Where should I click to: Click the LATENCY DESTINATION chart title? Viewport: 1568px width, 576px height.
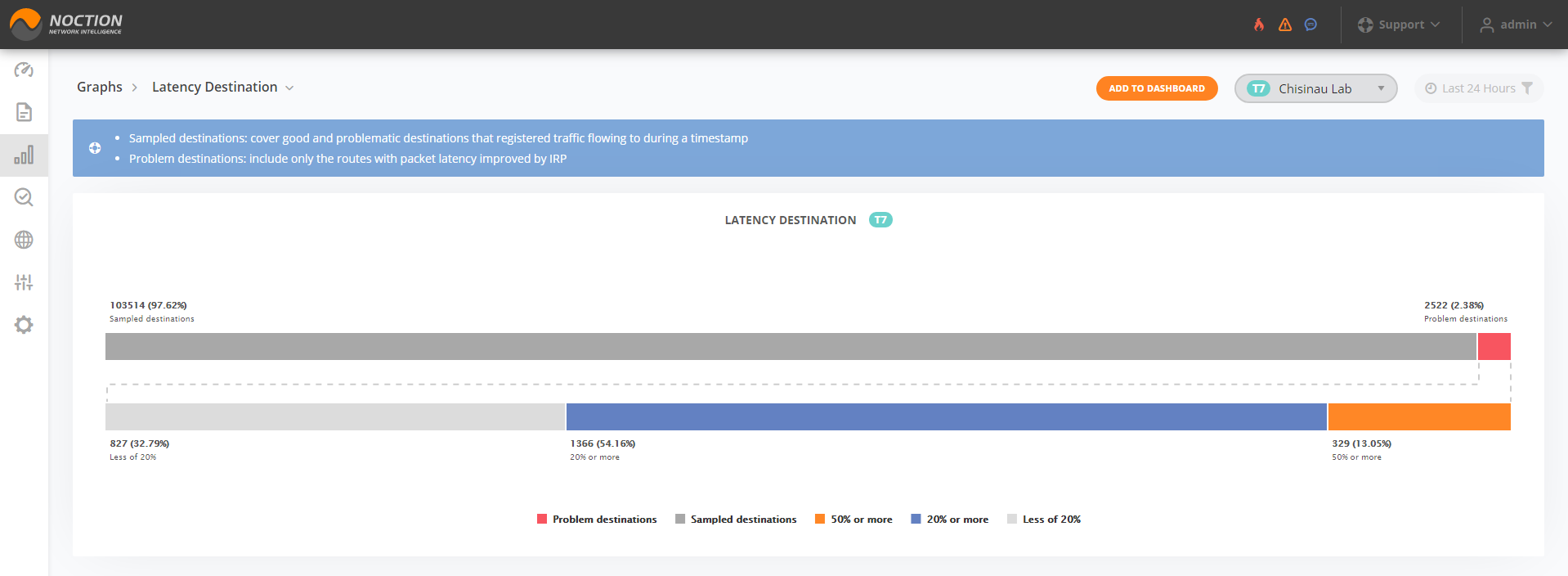(x=791, y=220)
